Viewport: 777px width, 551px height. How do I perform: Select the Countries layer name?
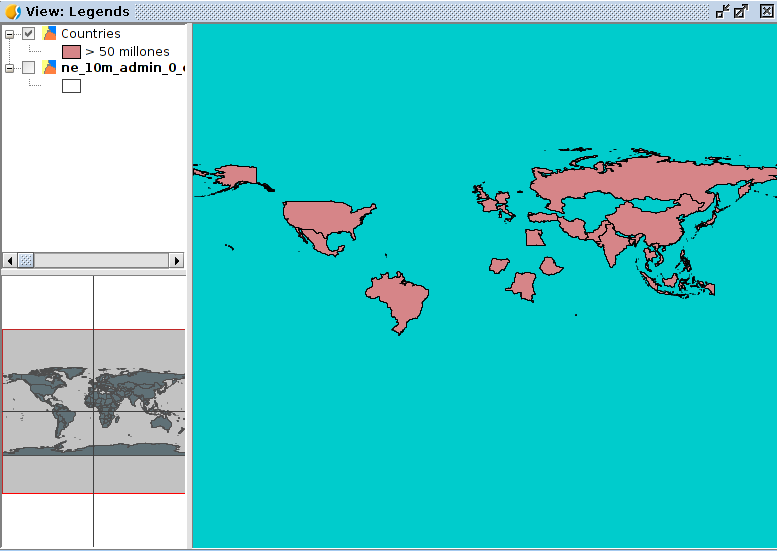[90, 34]
